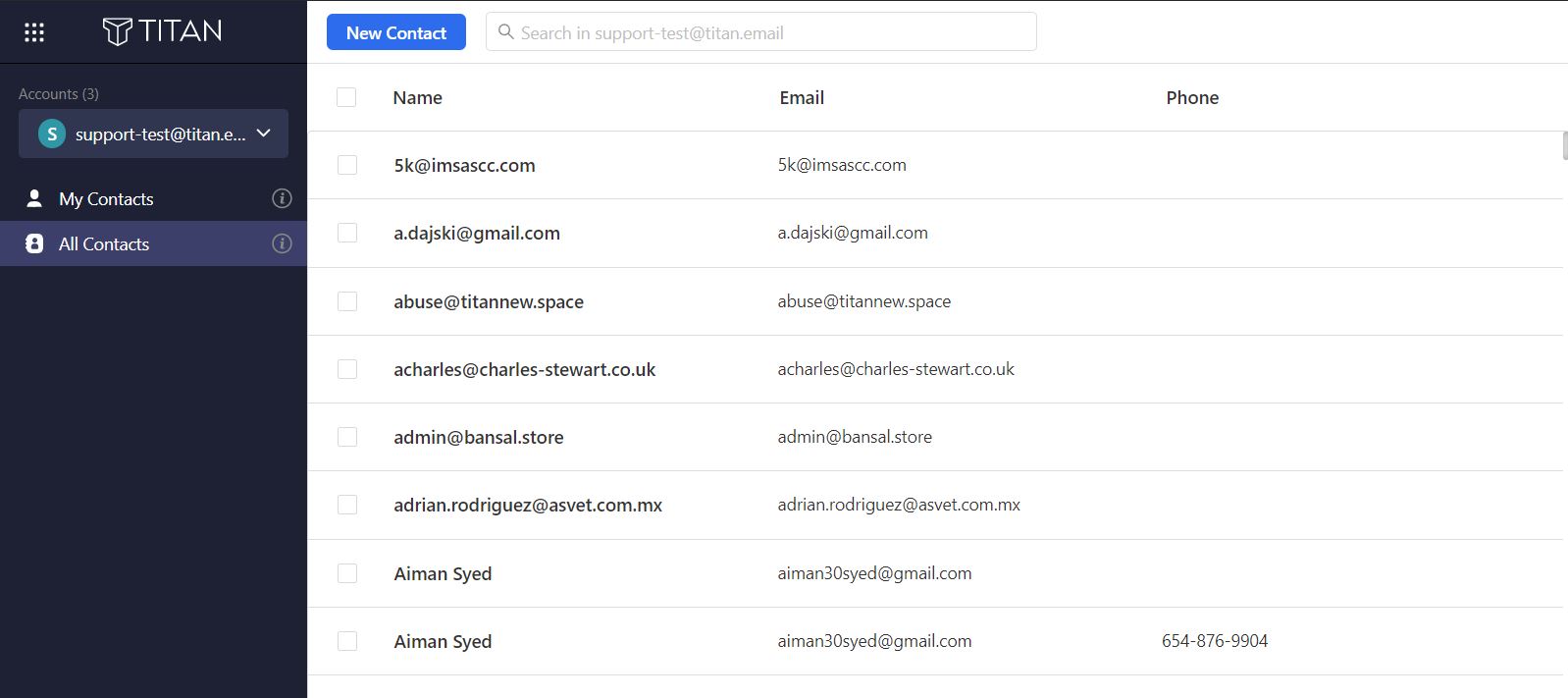Expand the support-test account dropdown chevron
The image size is (1568, 698).
[264, 134]
